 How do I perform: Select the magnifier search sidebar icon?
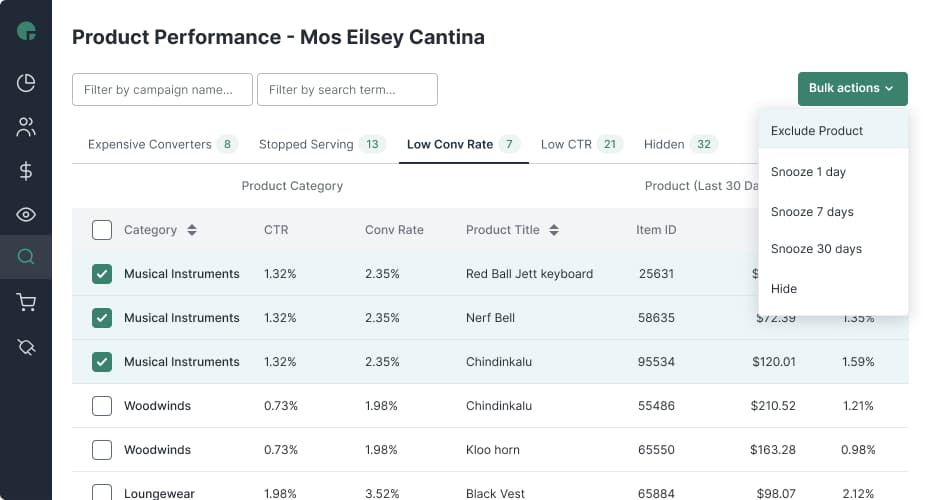(26, 257)
